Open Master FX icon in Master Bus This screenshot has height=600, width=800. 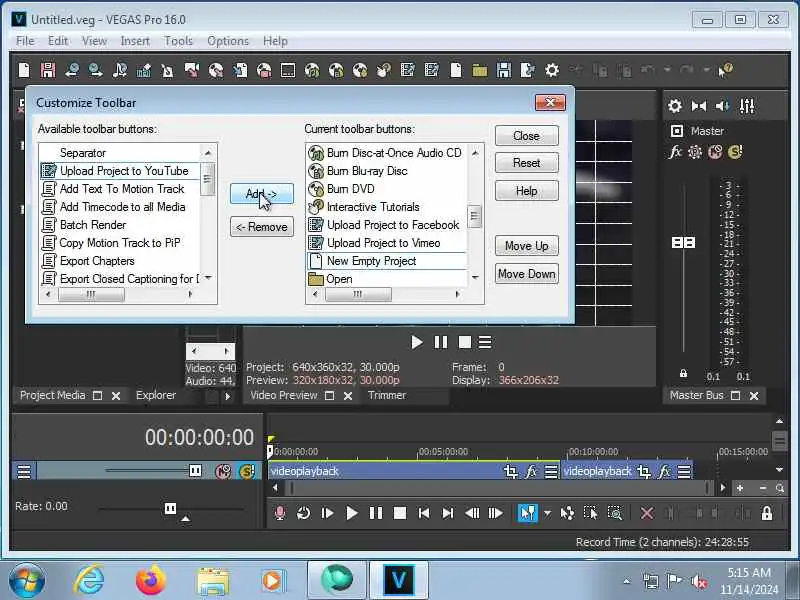pyautogui.click(x=675, y=152)
